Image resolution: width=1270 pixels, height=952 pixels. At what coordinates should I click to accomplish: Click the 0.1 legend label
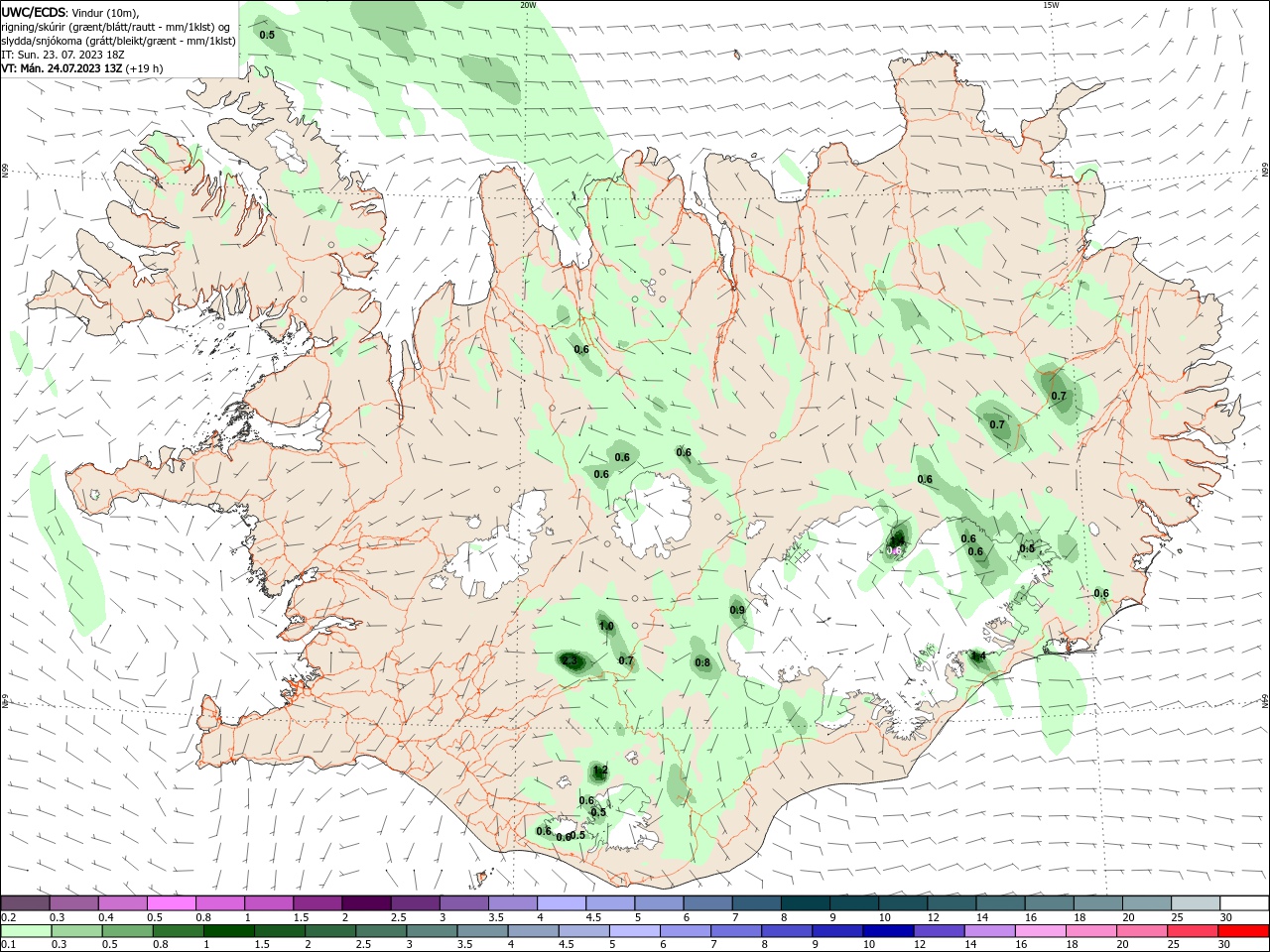(x=8, y=945)
